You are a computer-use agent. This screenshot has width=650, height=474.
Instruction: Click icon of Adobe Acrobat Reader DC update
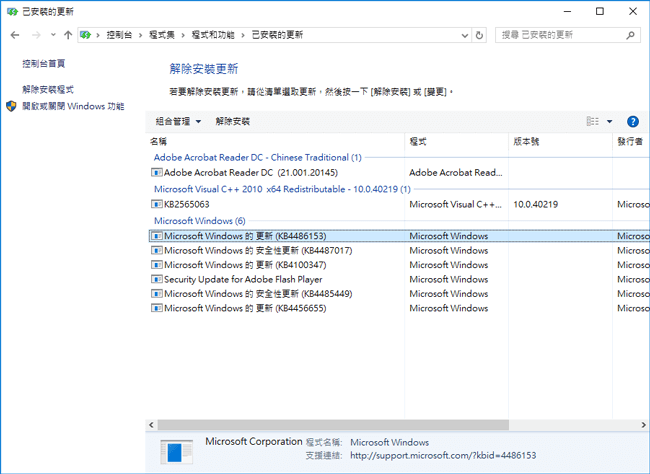157,172
